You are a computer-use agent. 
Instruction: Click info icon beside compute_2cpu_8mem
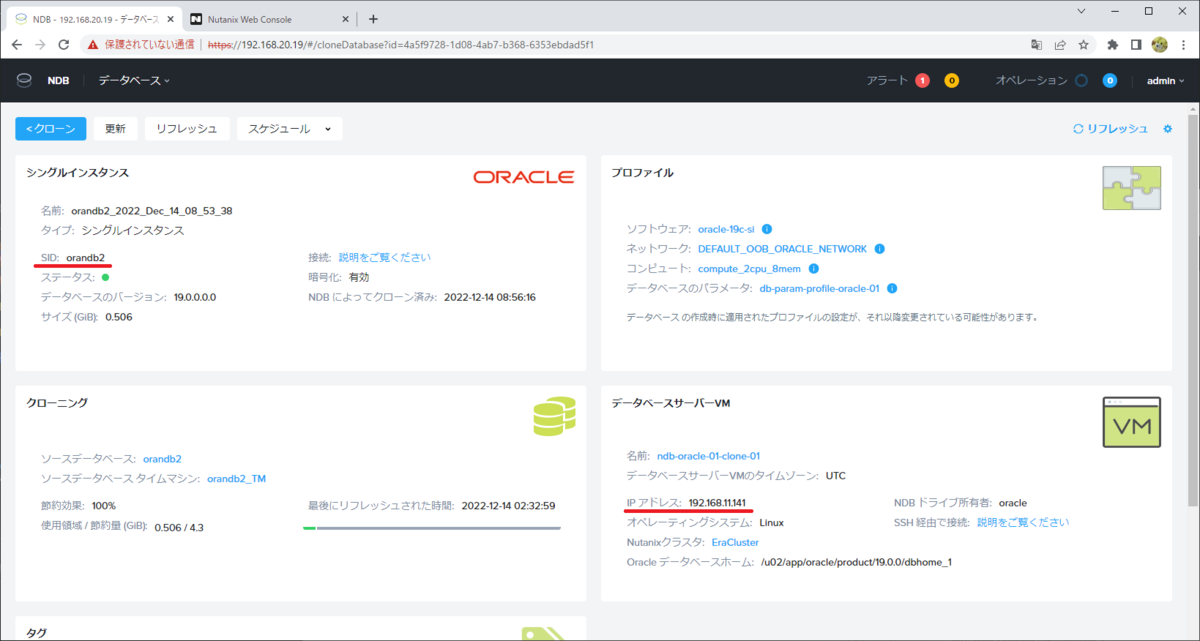[x=814, y=269]
